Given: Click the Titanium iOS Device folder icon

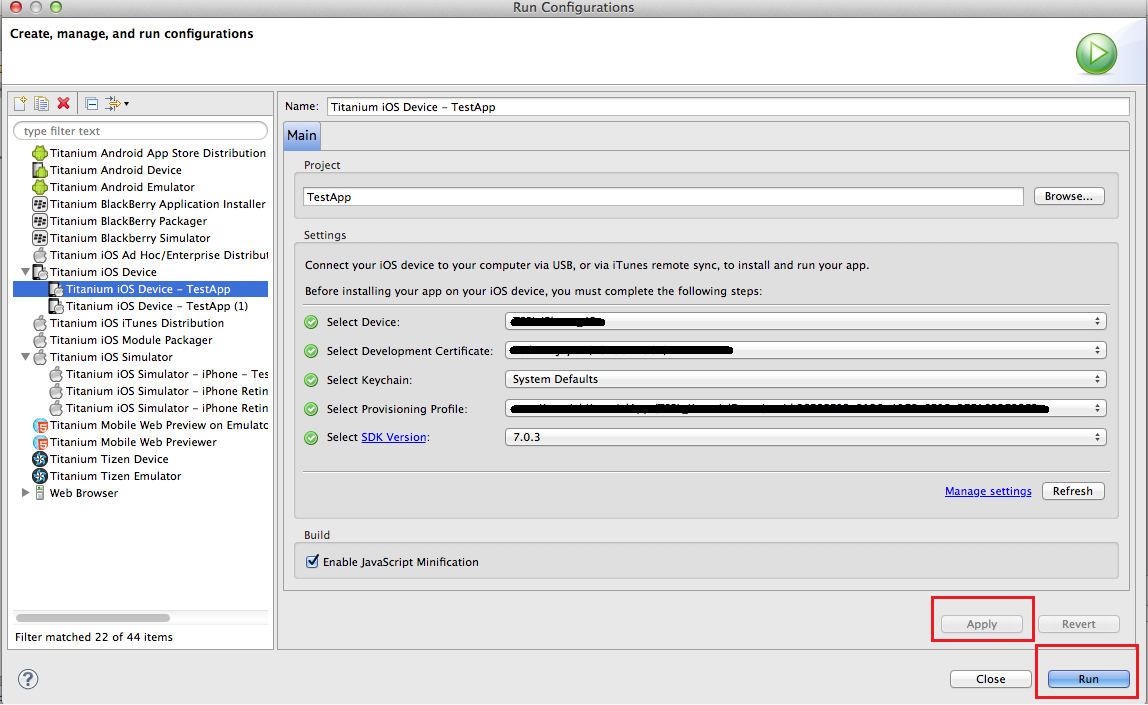Looking at the screenshot, I should pos(40,272).
